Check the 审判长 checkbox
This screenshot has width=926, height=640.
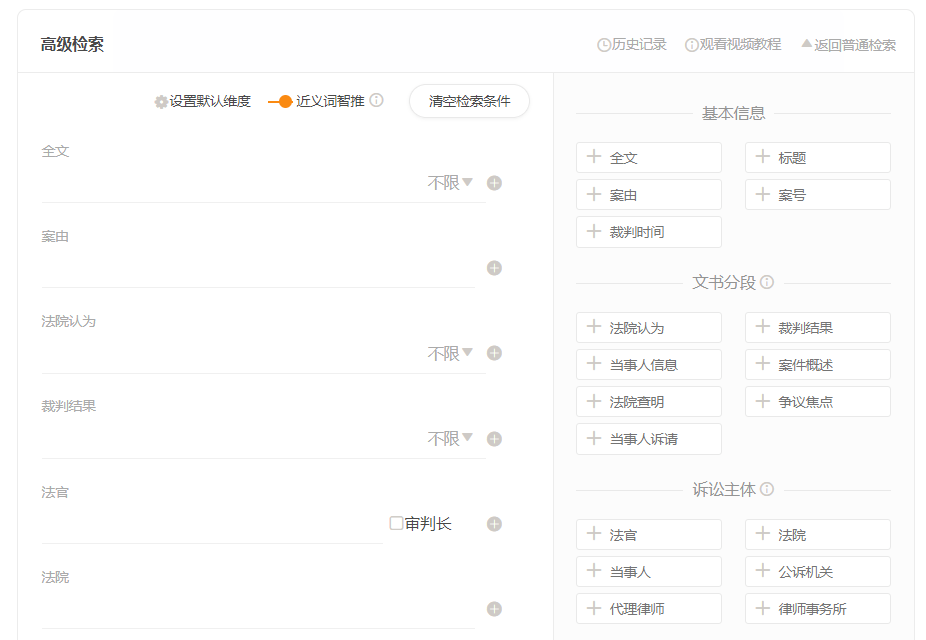point(396,523)
